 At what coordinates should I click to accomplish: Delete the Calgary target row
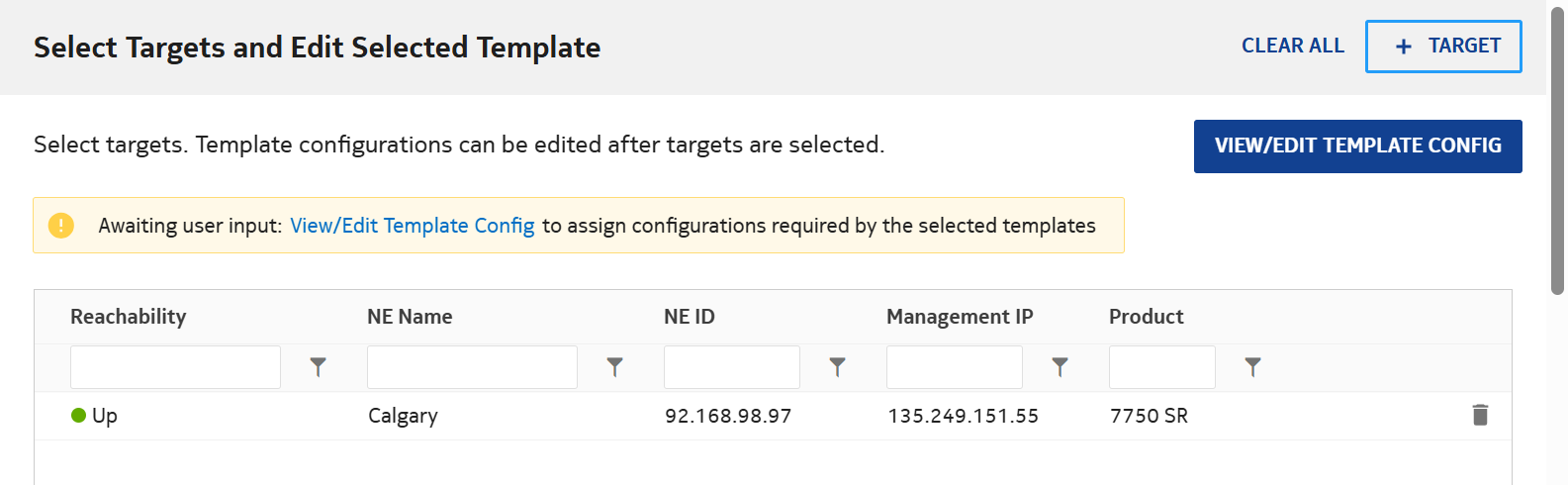click(x=1480, y=416)
